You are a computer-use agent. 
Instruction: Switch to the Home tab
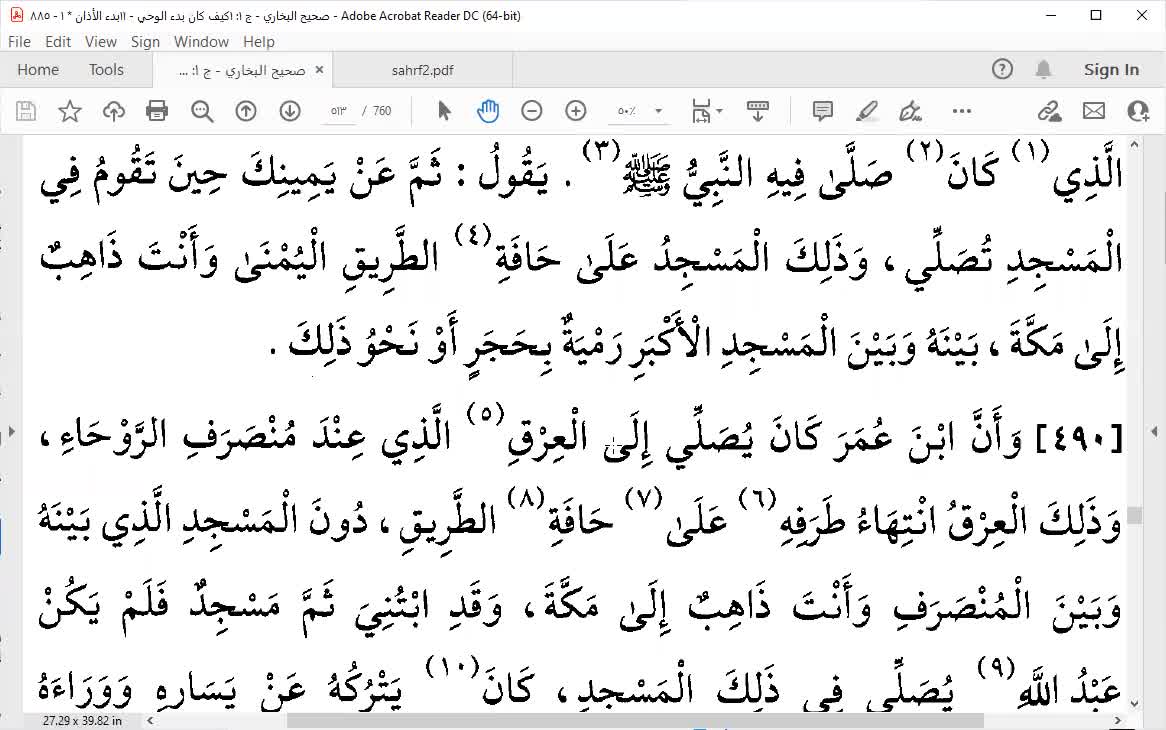38,70
